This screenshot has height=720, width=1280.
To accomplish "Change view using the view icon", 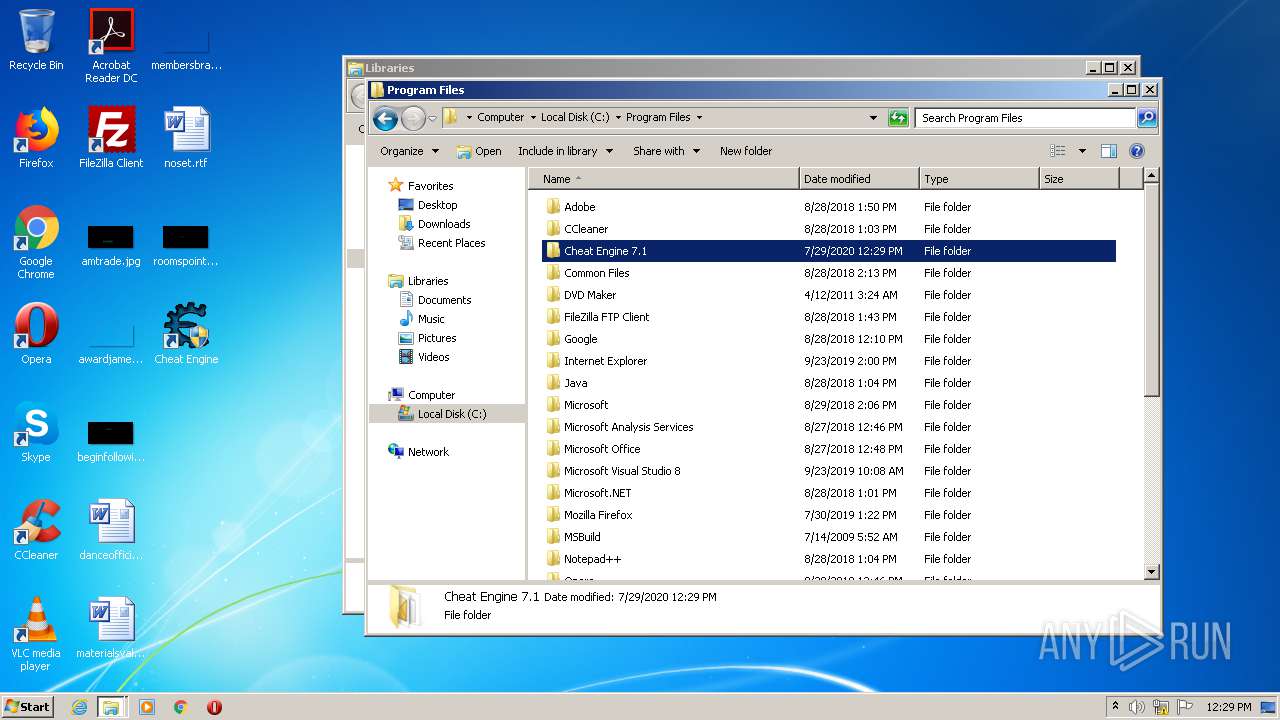I will [1058, 151].
